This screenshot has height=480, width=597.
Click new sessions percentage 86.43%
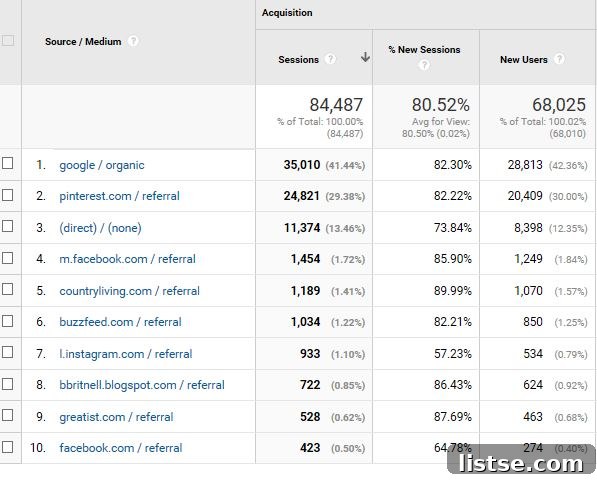point(453,385)
